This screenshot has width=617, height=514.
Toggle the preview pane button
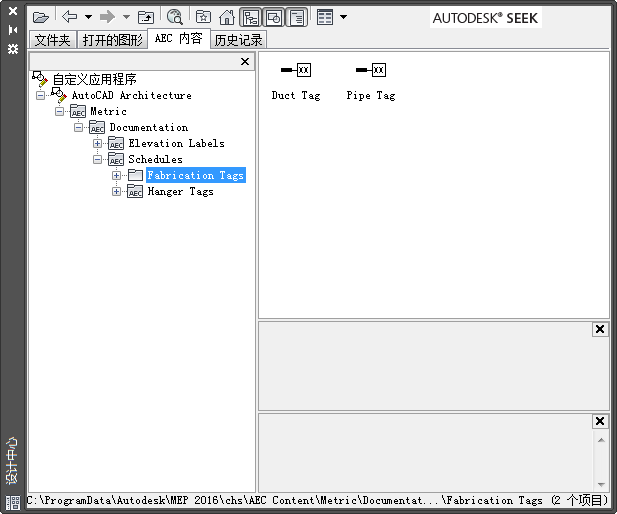pos(273,17)
